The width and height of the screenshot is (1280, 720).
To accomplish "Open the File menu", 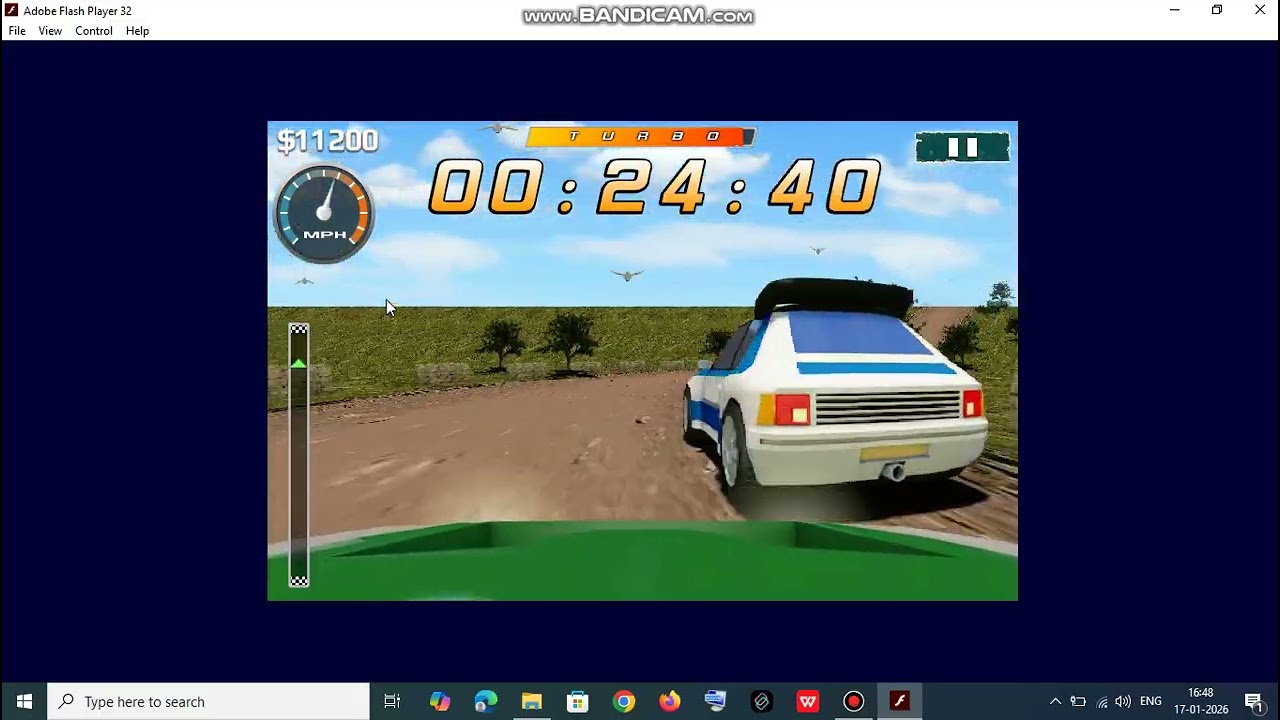I will [17, 31].
